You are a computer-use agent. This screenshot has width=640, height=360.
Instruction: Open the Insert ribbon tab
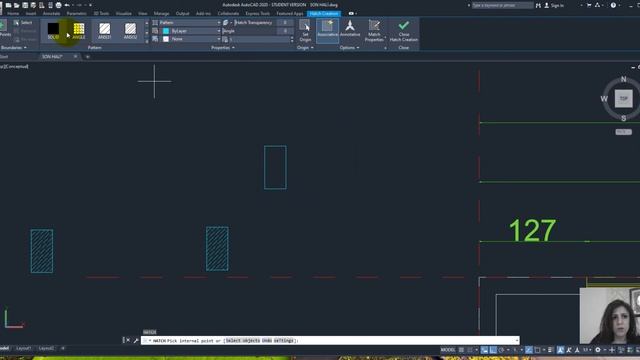[31, 13]
